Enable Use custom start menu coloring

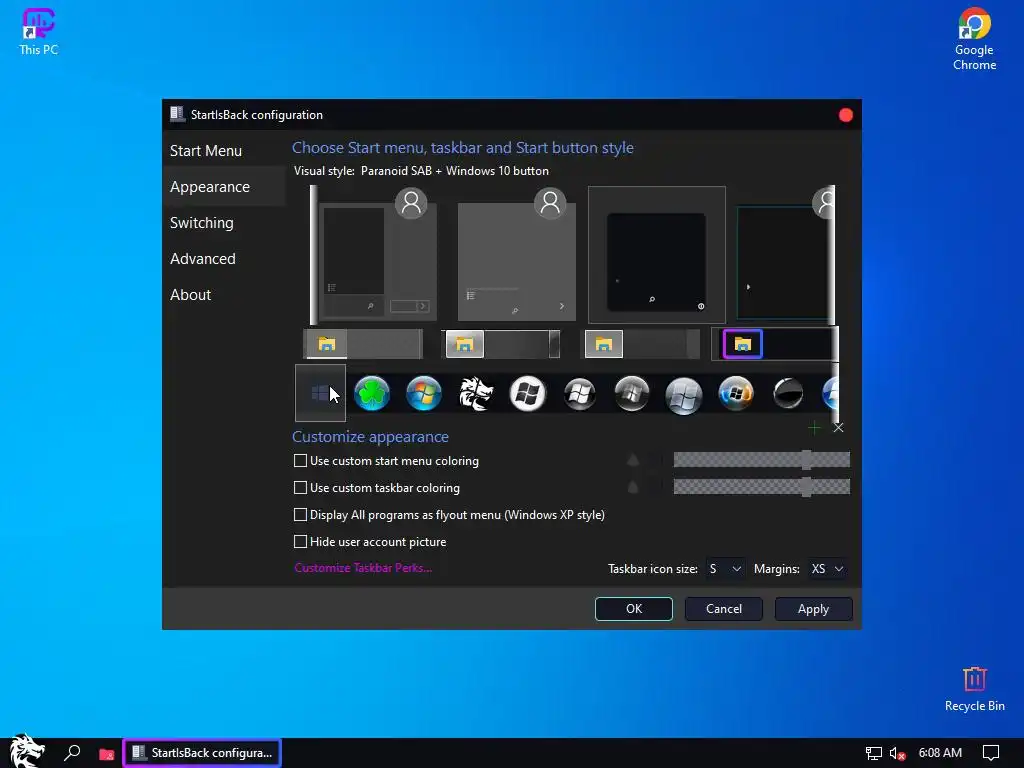[300, 461]
